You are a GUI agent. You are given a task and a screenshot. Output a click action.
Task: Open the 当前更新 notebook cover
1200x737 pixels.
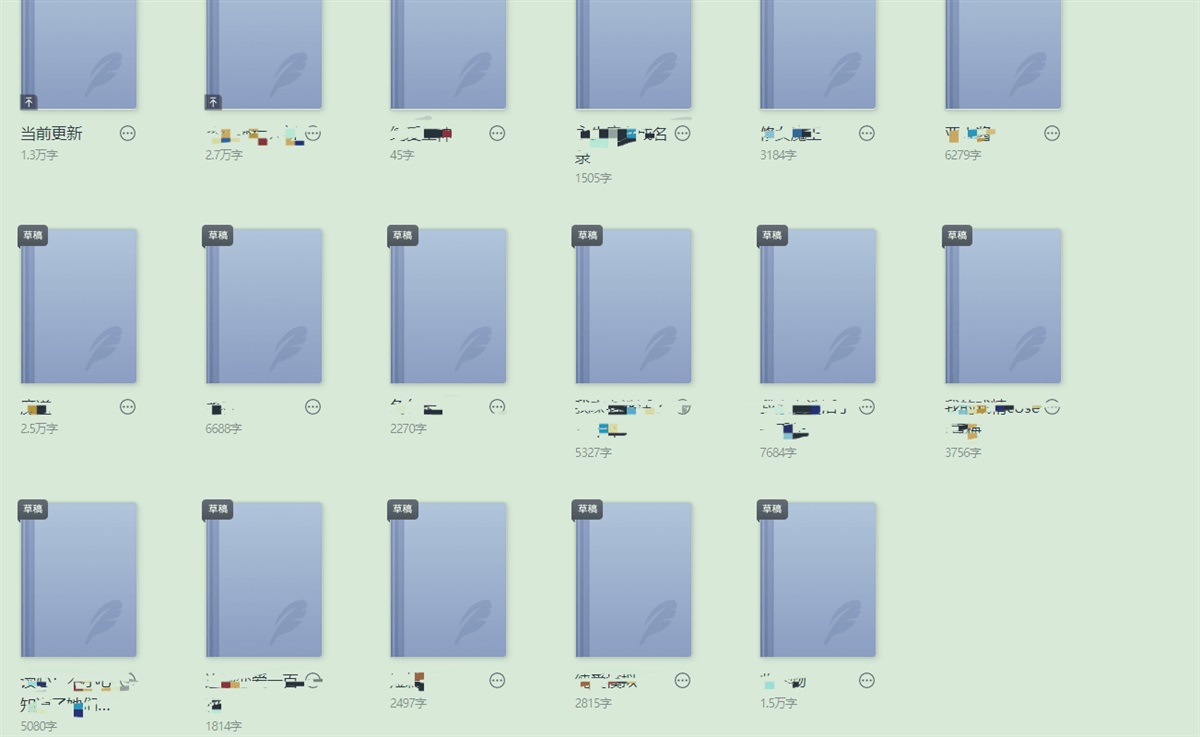point(79,50)
